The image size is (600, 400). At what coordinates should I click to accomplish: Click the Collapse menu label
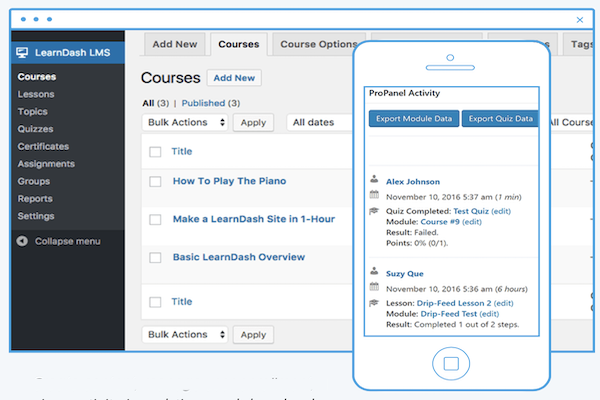[68, 242]
